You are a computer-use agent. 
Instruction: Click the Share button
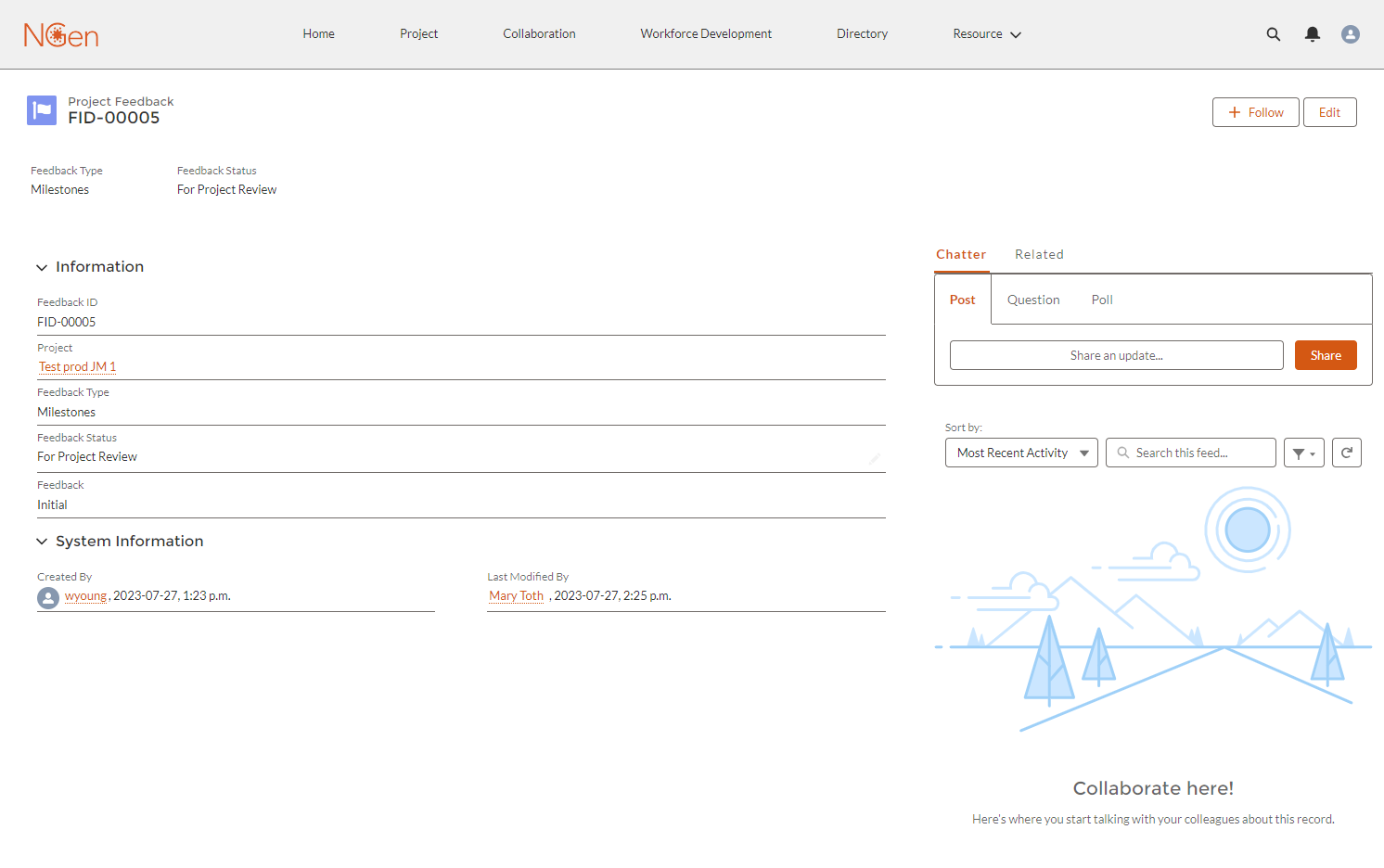(1326, 355)
